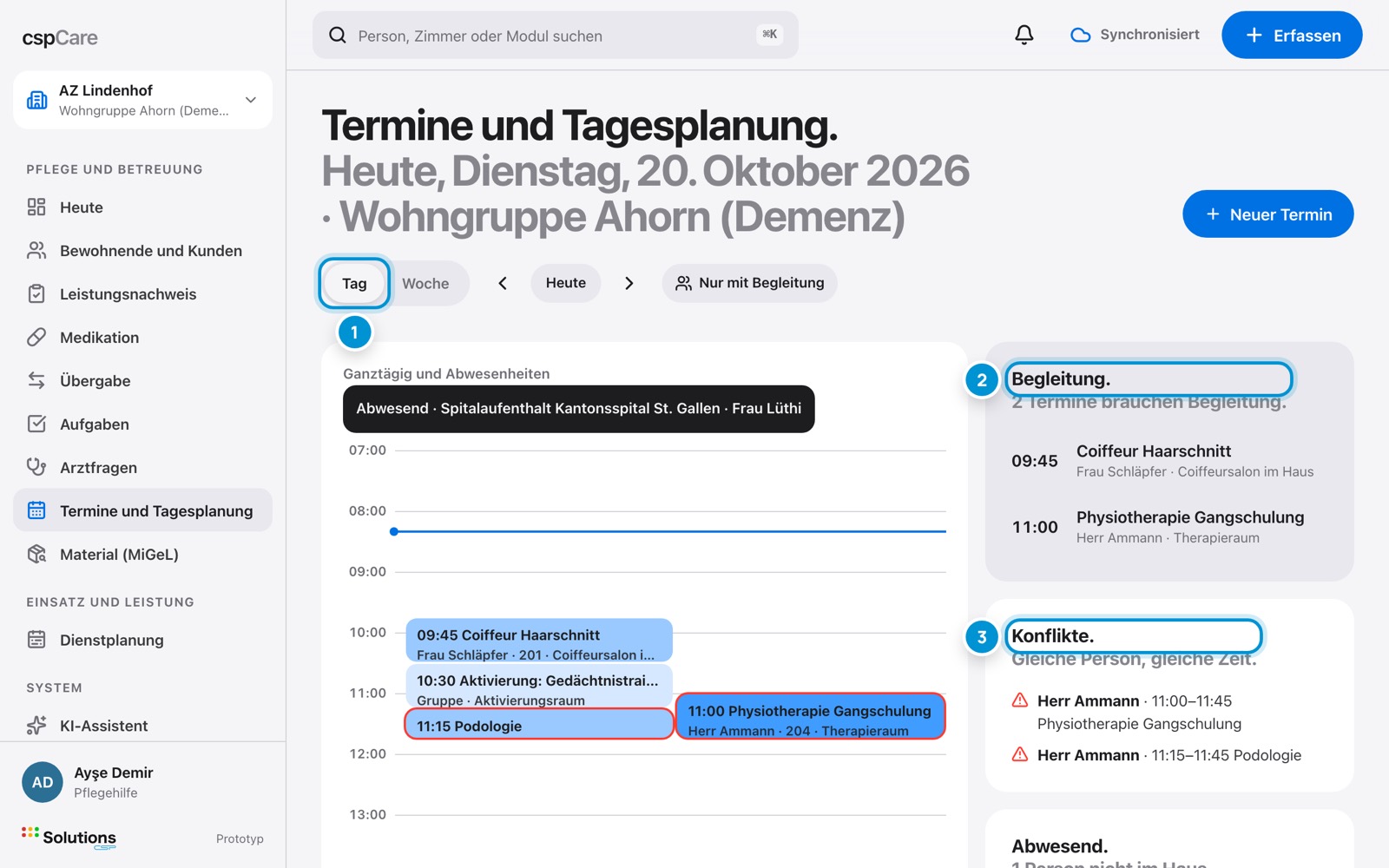
Task: Click the Herr Ammann 11:15–11:45 Podologie conflict
Action: tap(1169, 755)
